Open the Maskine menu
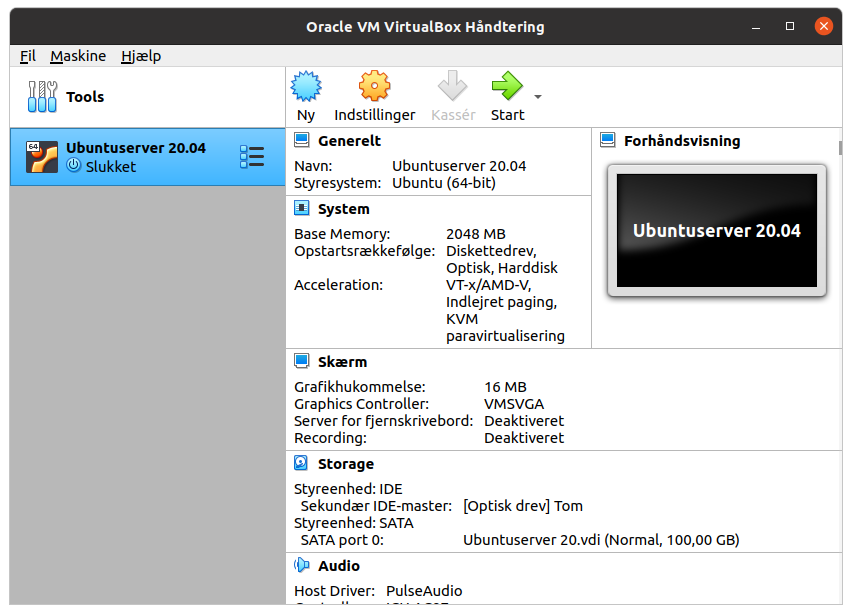Image resolution: width=852 pixels, height=614 pixels. coord(78,56)
